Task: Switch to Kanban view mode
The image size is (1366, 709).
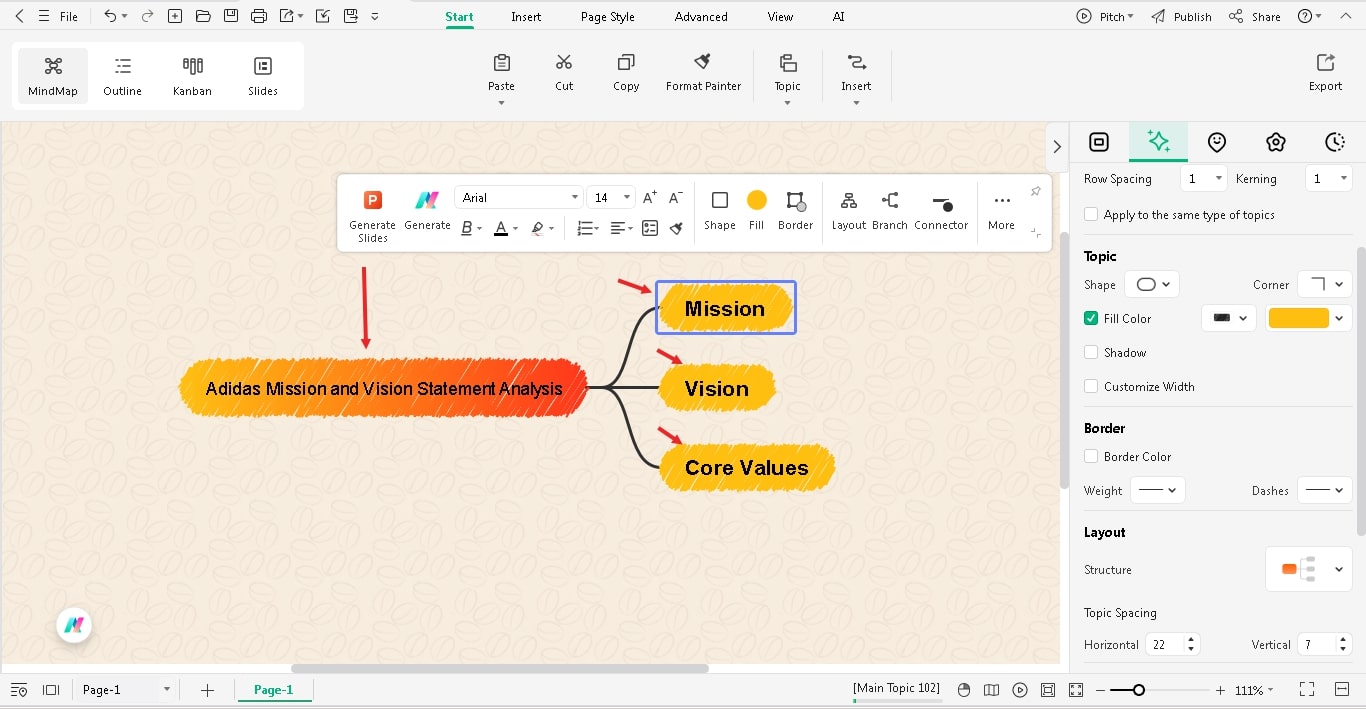Action: (192, 76)
